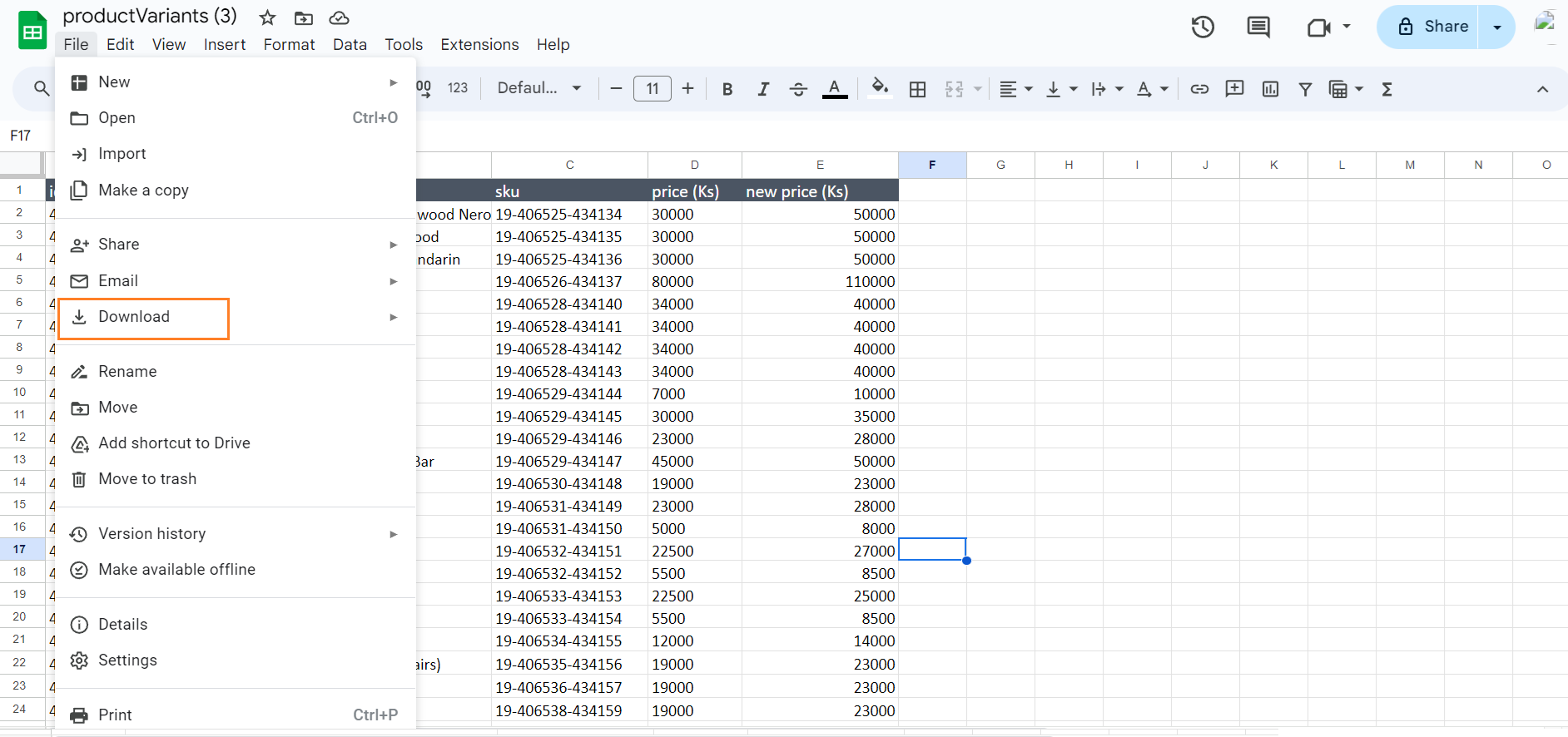Viewport: 1568px width, 737px height.
Task: Open the Help menu
Action: (553, 44)
